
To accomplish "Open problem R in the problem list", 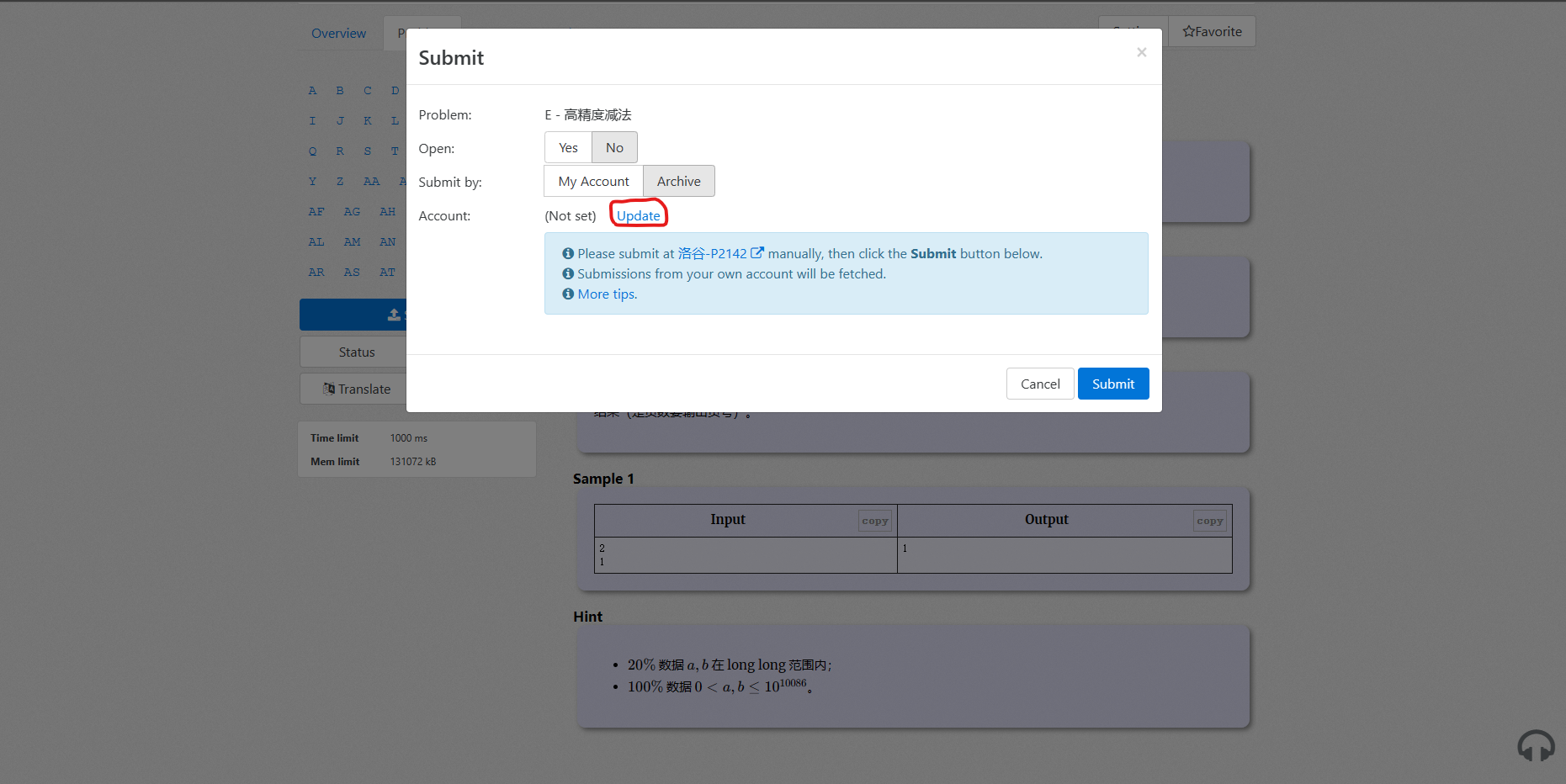I will pos(340,151).
